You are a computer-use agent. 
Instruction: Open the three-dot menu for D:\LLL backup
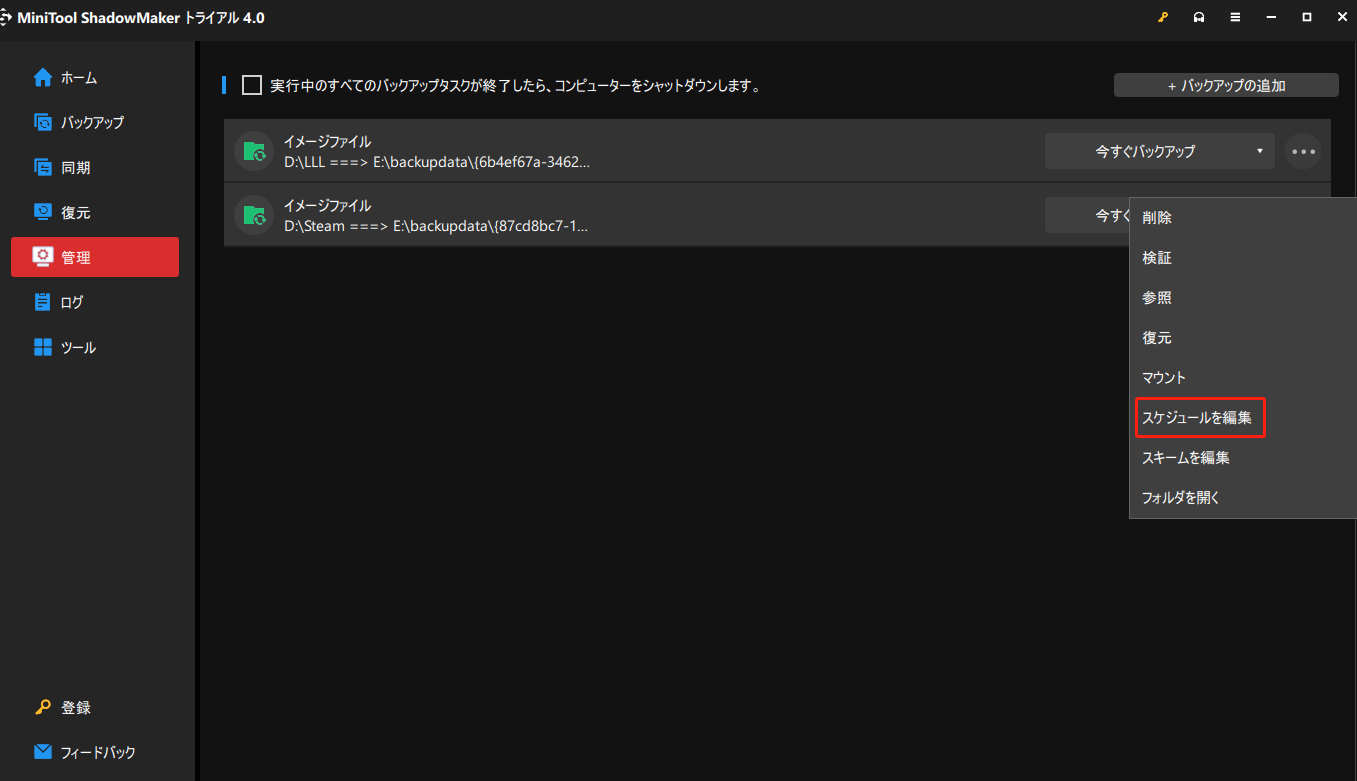(1303, 151)
